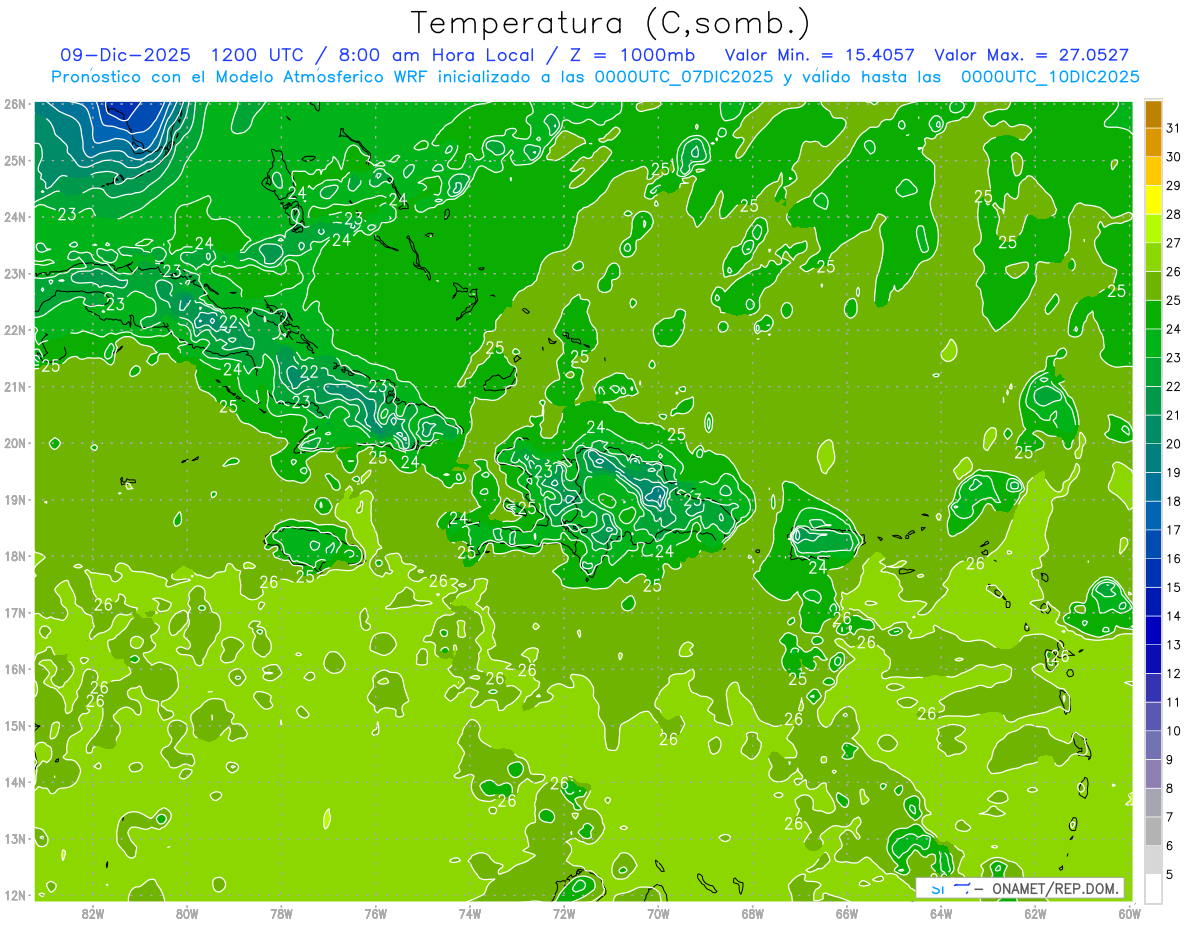Click the gray swatch between color scale labels 6 and 7
Image resolution: width=1200 pixels, height=927 pixels.
pyautogui.click(x=1153, y=831)
